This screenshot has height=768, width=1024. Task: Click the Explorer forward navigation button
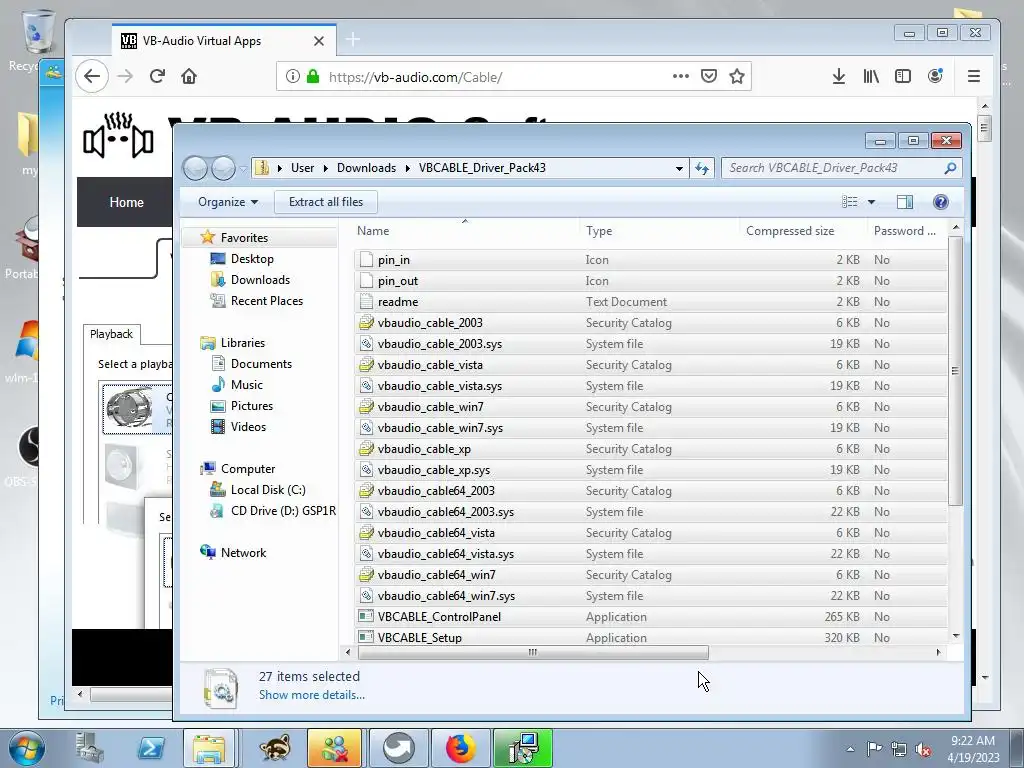click(x=223, y=168)
